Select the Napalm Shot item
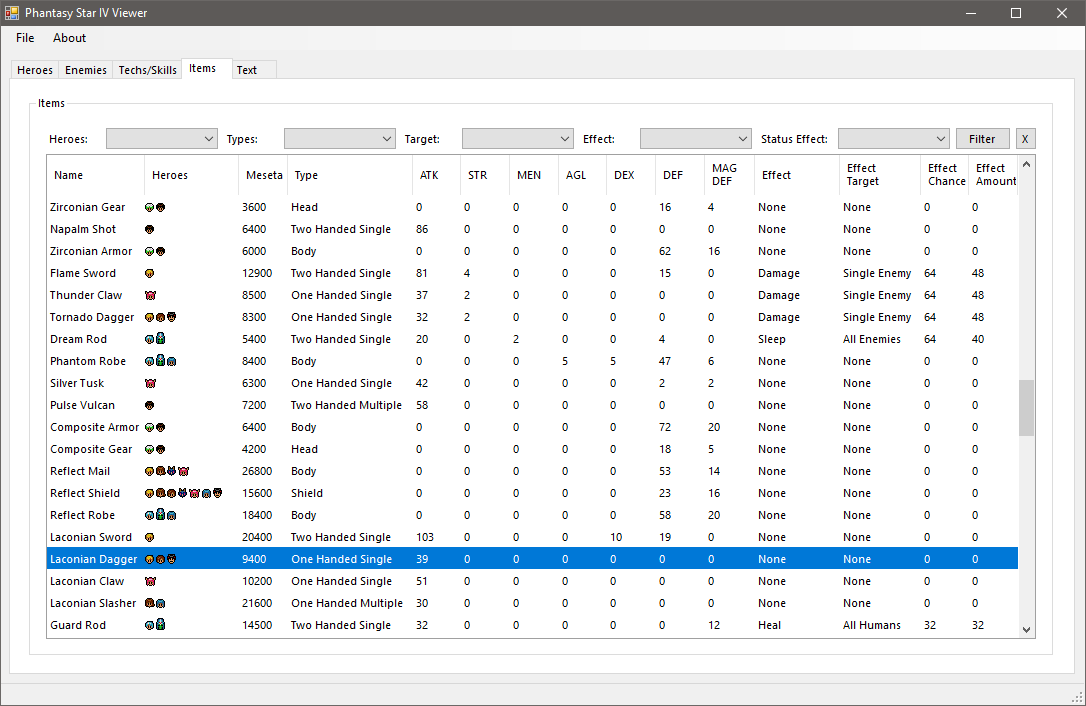 532,229
